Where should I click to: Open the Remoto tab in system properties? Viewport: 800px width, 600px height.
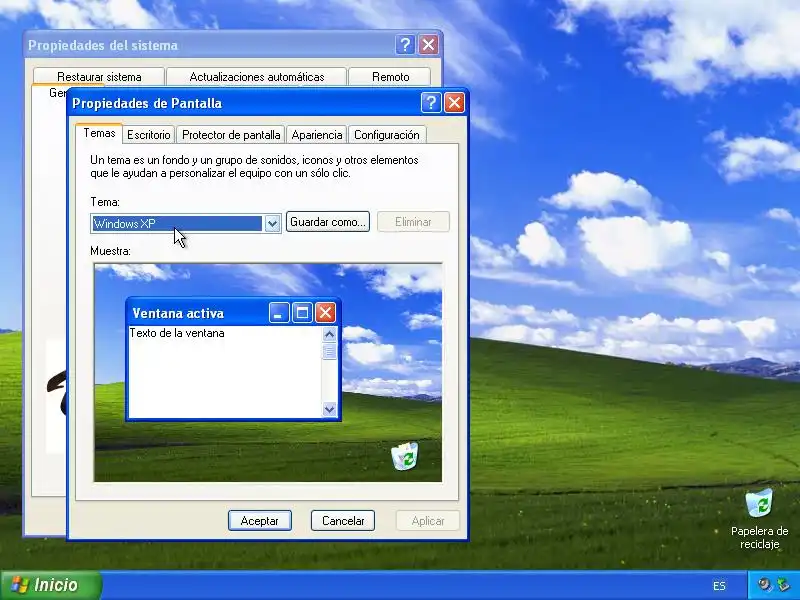[390, 77]
